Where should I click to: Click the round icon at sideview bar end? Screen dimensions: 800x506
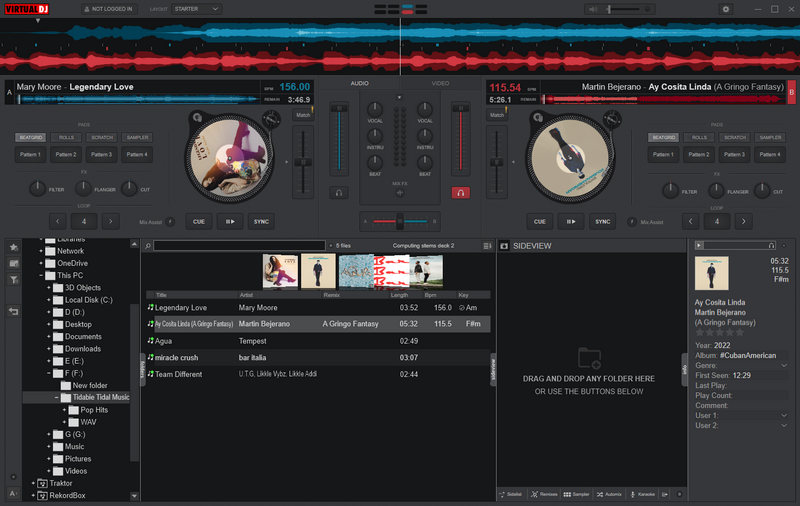[679, 494]
